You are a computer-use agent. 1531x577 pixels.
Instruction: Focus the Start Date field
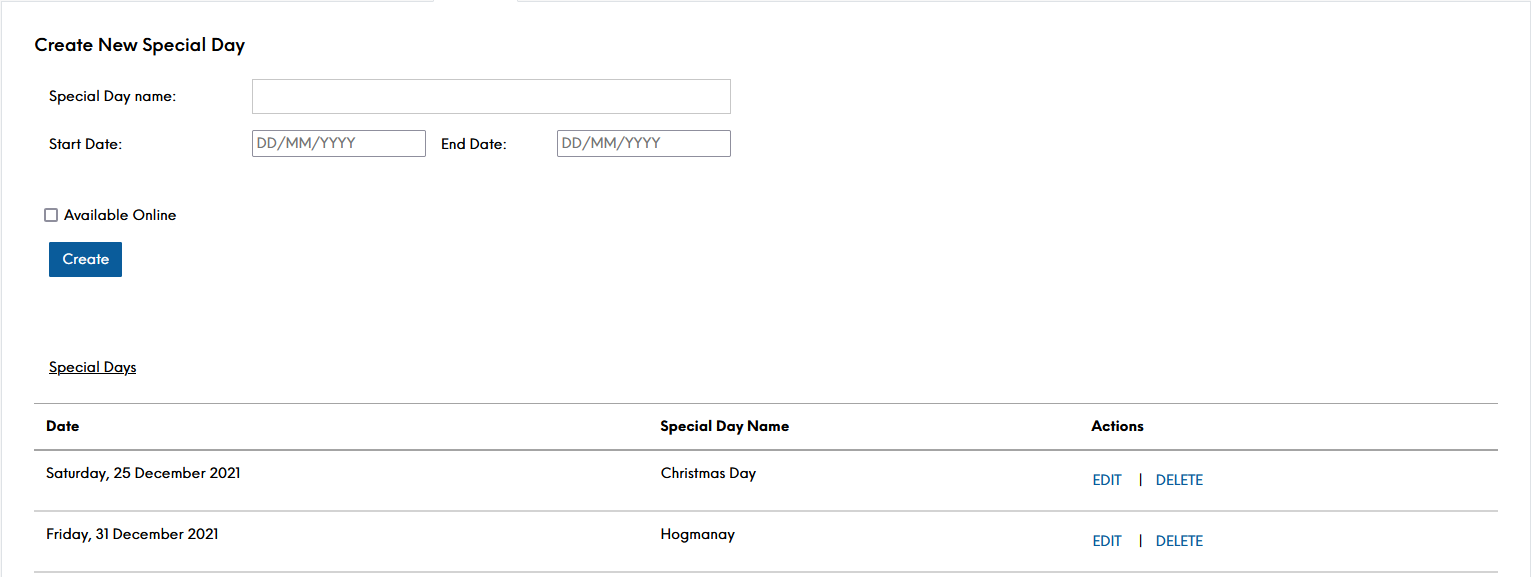339,143
